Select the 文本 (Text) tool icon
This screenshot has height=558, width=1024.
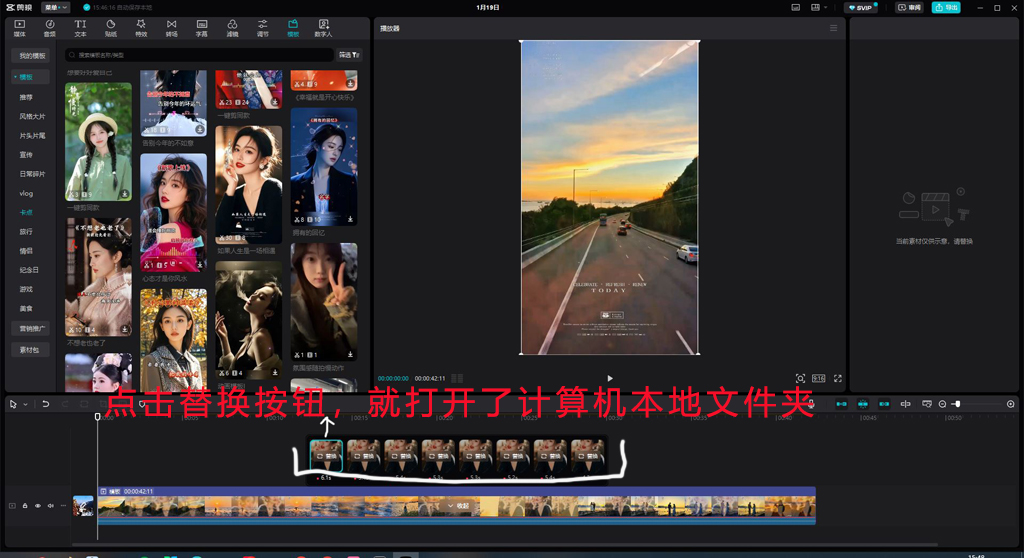pos(80,27)
